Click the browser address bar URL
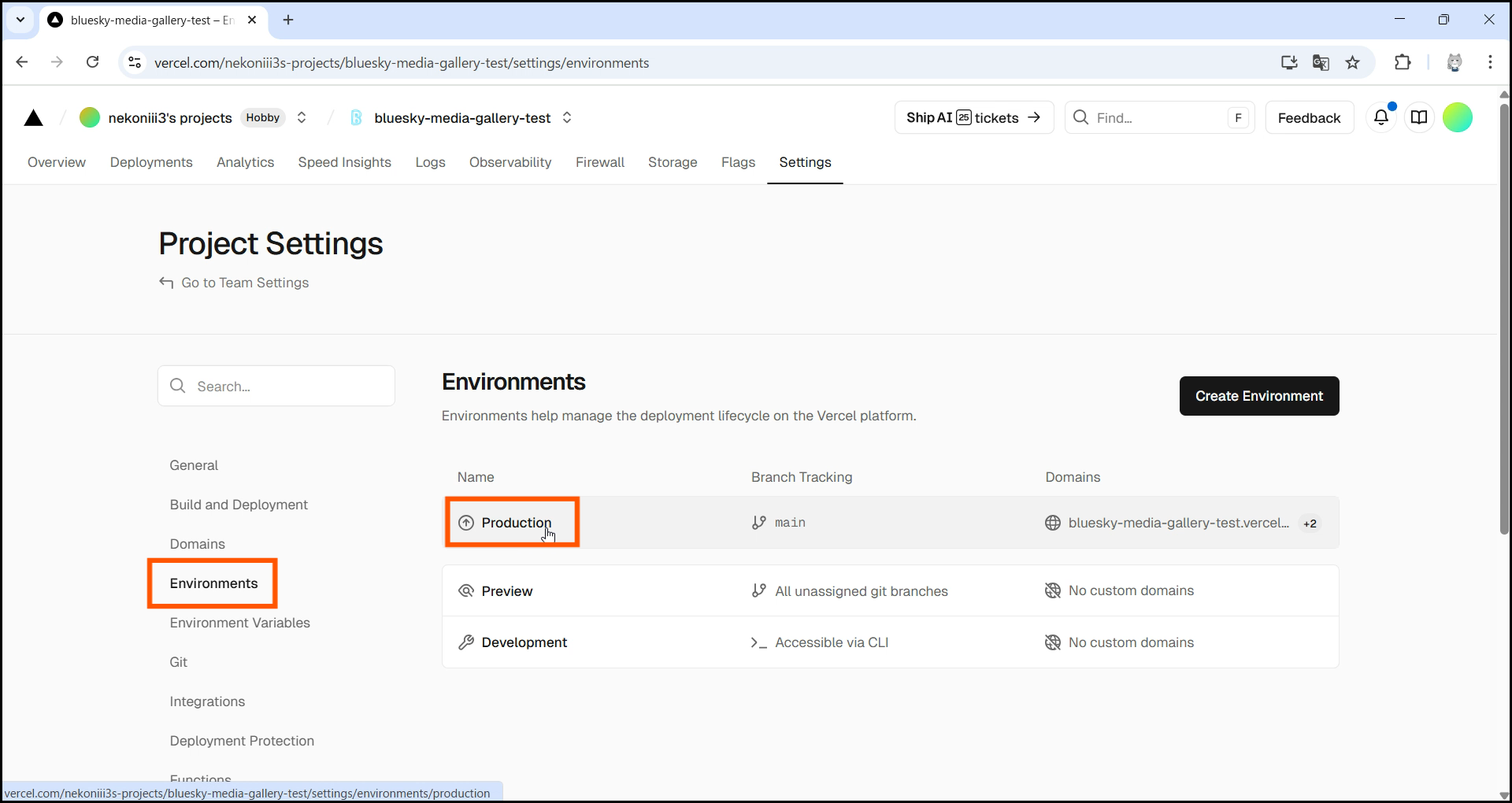The height and width of the screenshot is (803, 1512). pos(402,63)
